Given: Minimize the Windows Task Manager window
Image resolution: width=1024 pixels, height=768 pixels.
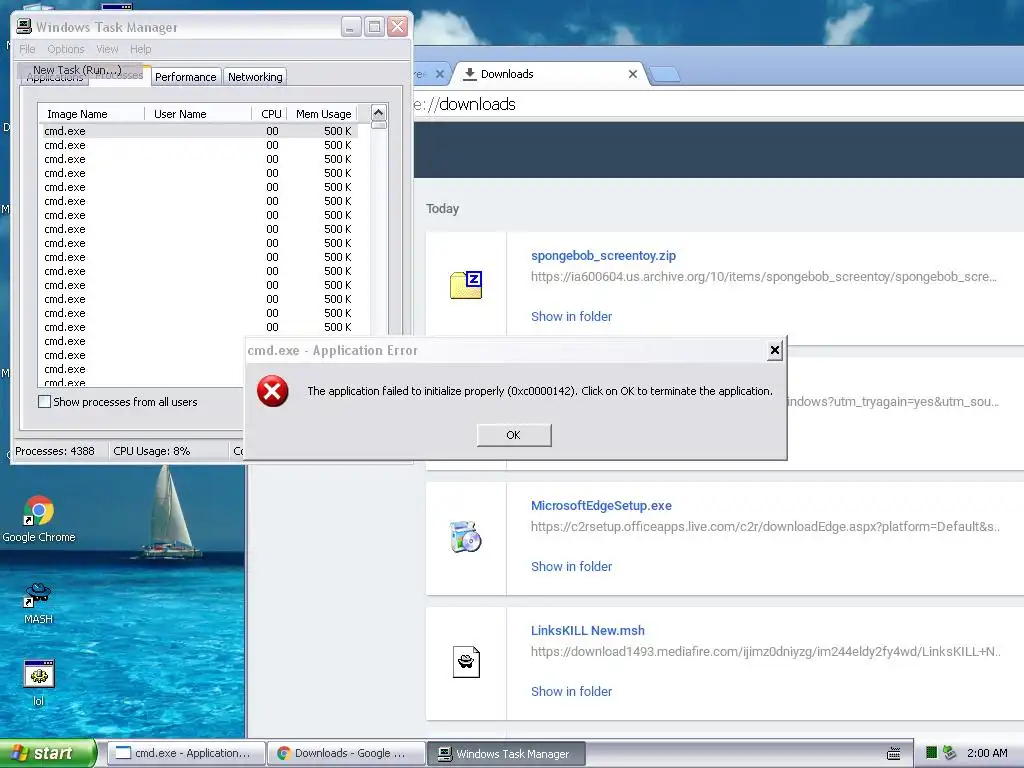Looking at the screenshot, I should (x=351, y=27).
